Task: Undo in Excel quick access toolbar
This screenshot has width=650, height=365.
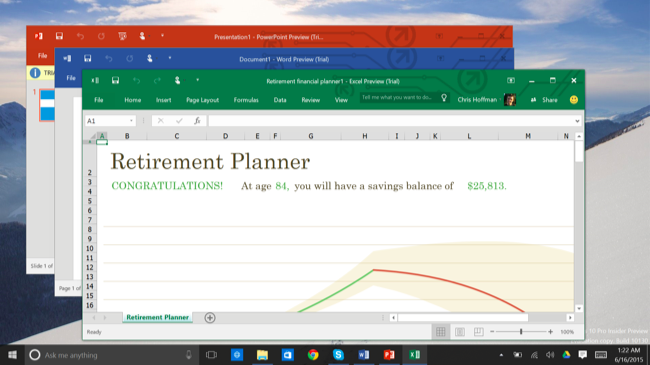Action: pyautogui.click(x=136, y=81)
